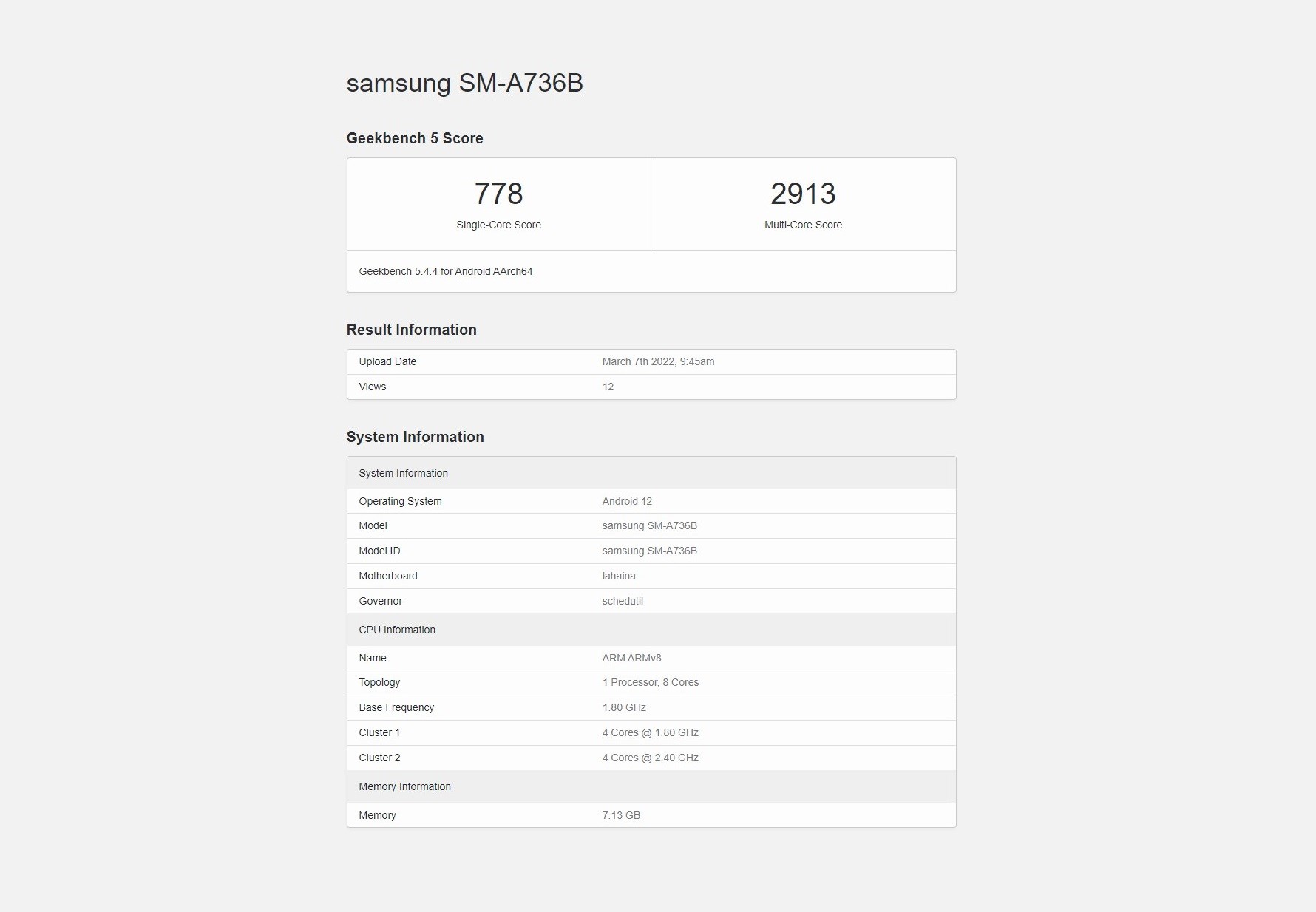Click the samsung SM-A736B page title
The image size is (1316, 912).
click(464, 83)
